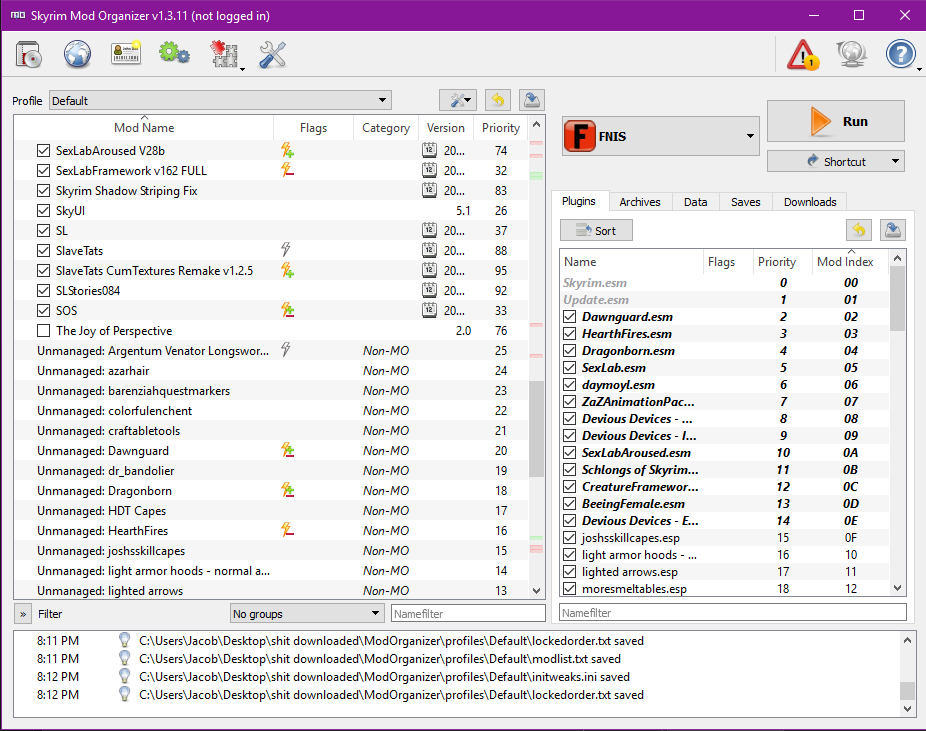Click the restore backup icon above mod list
The width and height of the screenshot is (926, 731).
(497, 100)
